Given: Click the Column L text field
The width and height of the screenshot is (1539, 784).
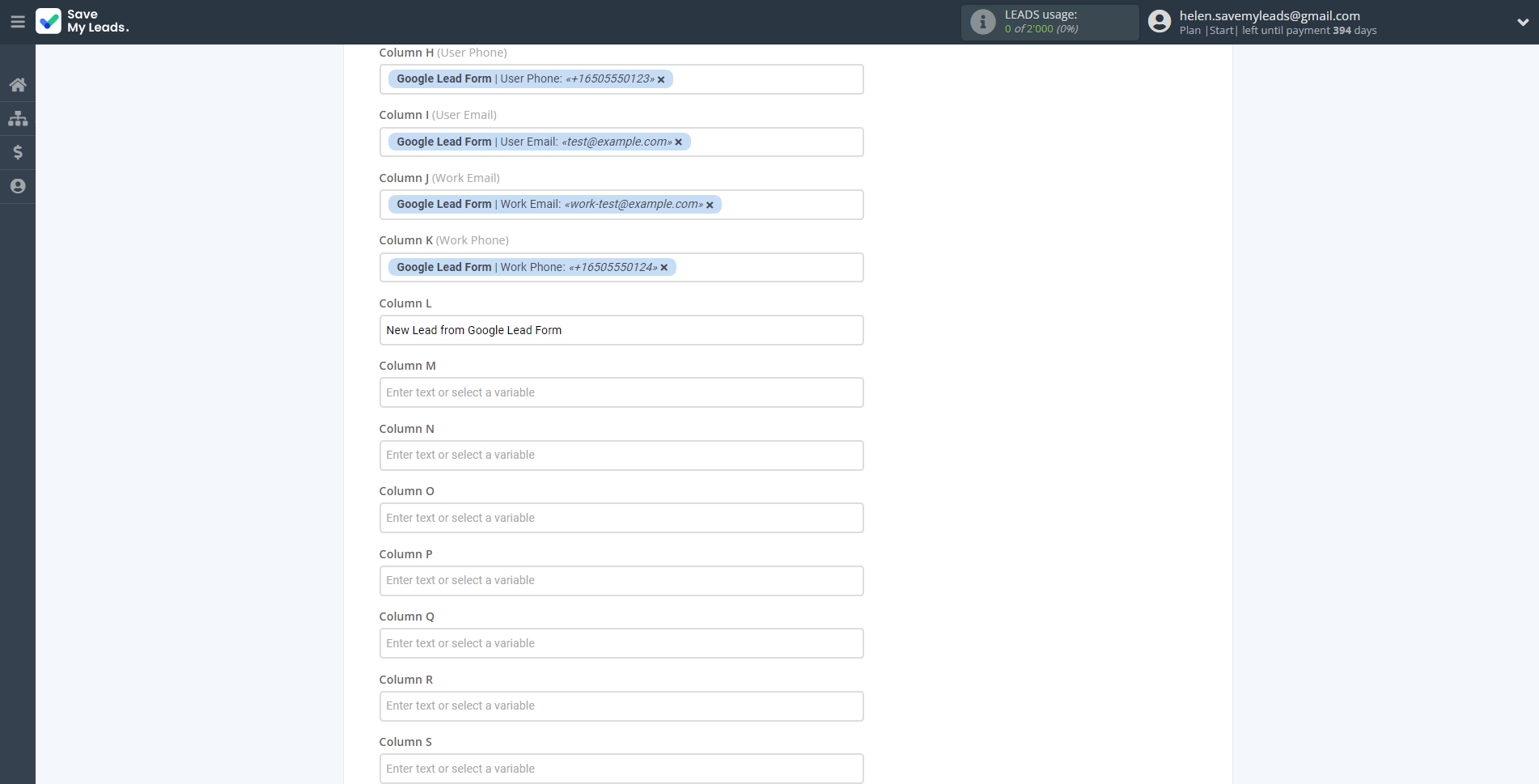Looking at the screenshot, I should tap(621, 330).
